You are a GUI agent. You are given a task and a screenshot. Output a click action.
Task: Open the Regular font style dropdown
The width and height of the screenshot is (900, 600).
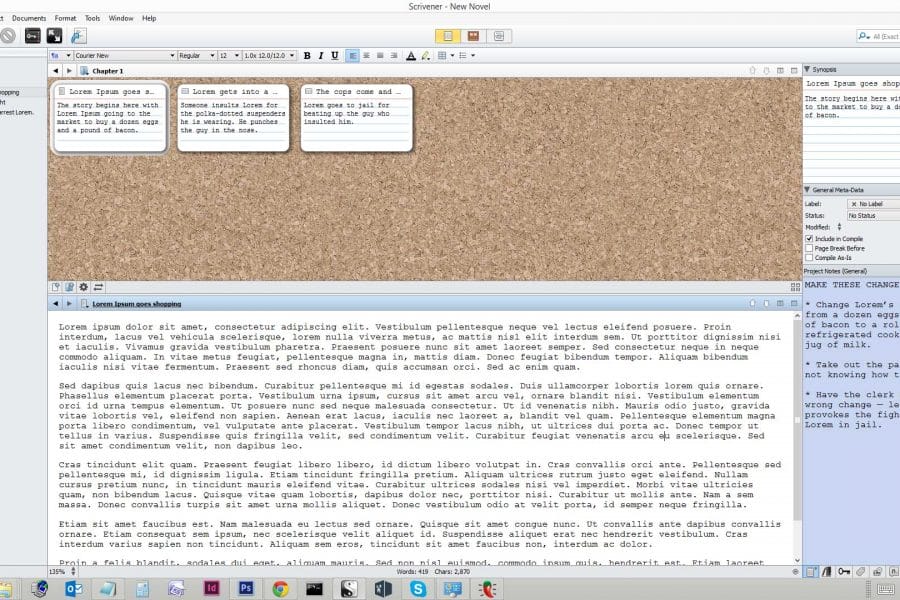click(196, 56)
